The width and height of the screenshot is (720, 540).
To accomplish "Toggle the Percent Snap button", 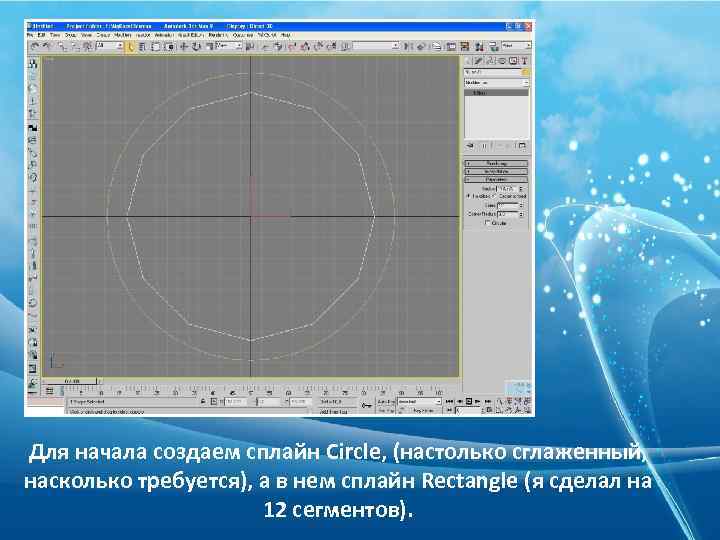I will [318, 46].
